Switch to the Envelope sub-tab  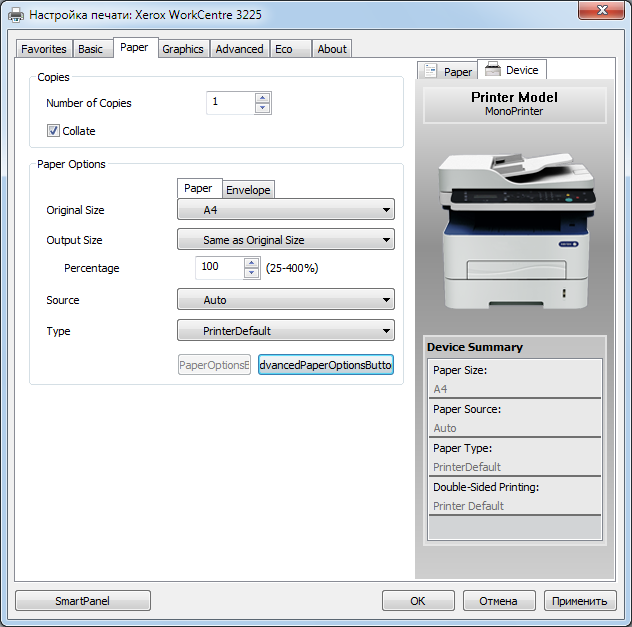[x=248, y=190]
